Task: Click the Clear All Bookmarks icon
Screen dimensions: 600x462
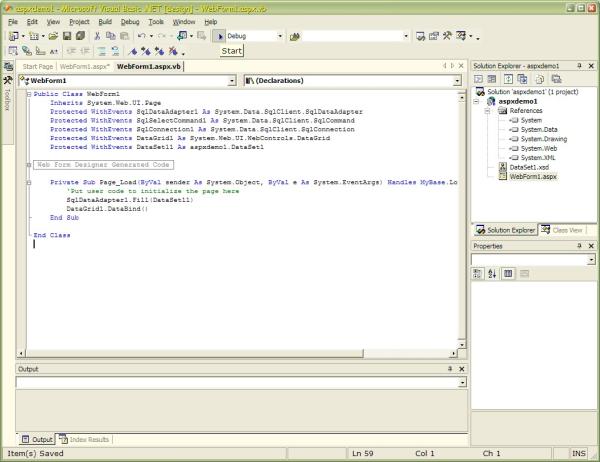Action: point(173,51)
